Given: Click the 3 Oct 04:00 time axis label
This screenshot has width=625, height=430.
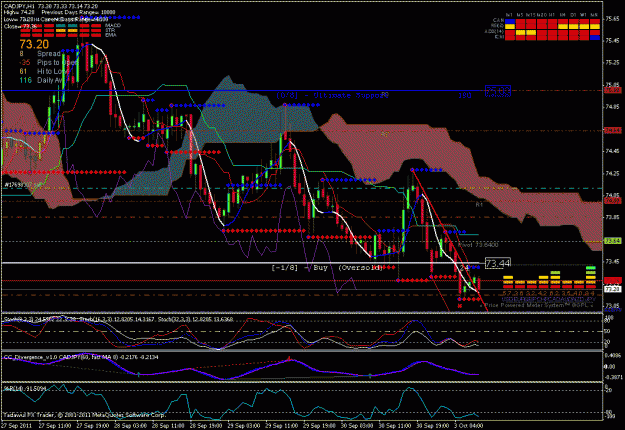Looking at the screenshot, I should (468, 426).
